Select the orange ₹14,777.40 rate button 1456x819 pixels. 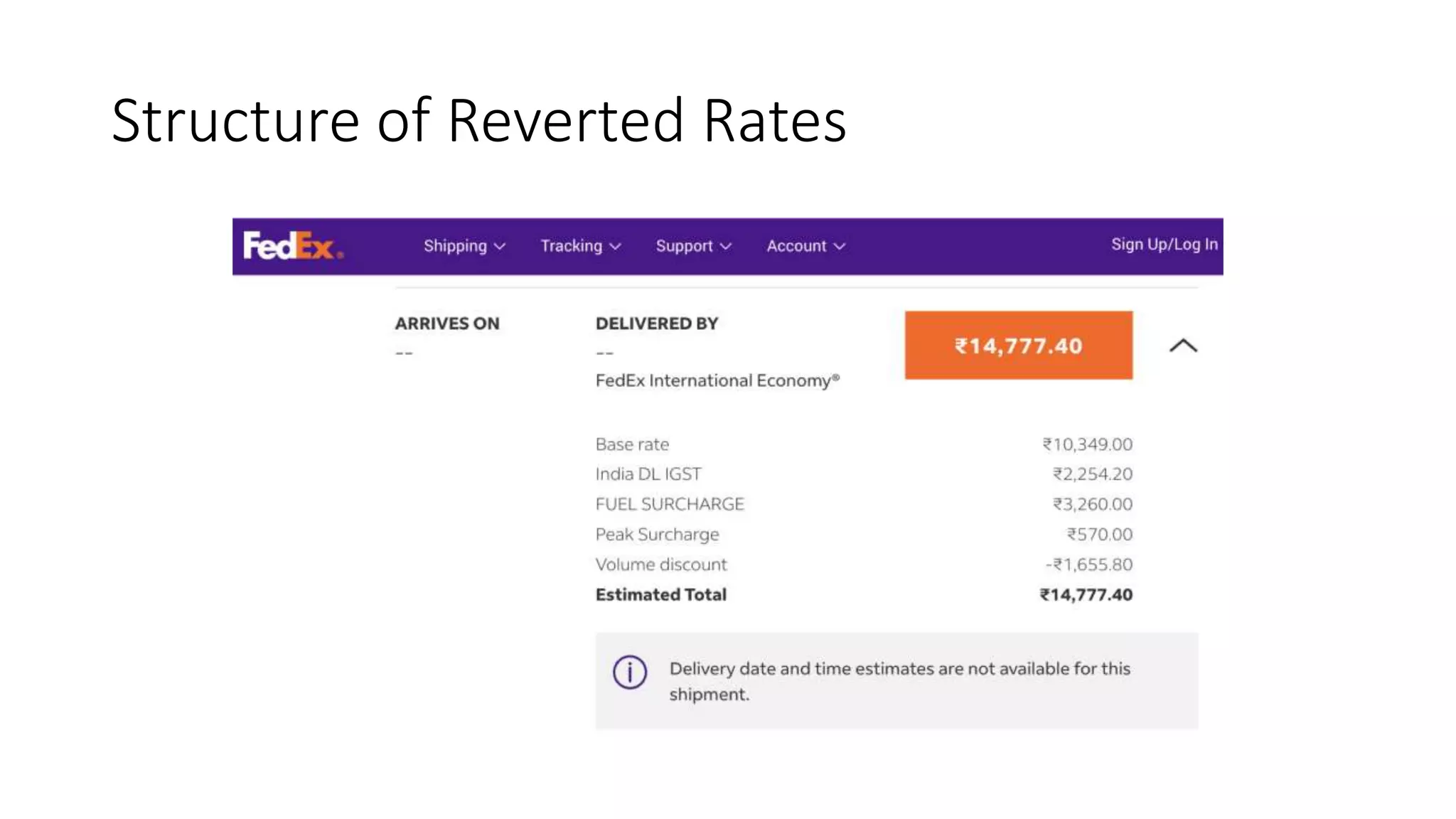(1018, 346)
